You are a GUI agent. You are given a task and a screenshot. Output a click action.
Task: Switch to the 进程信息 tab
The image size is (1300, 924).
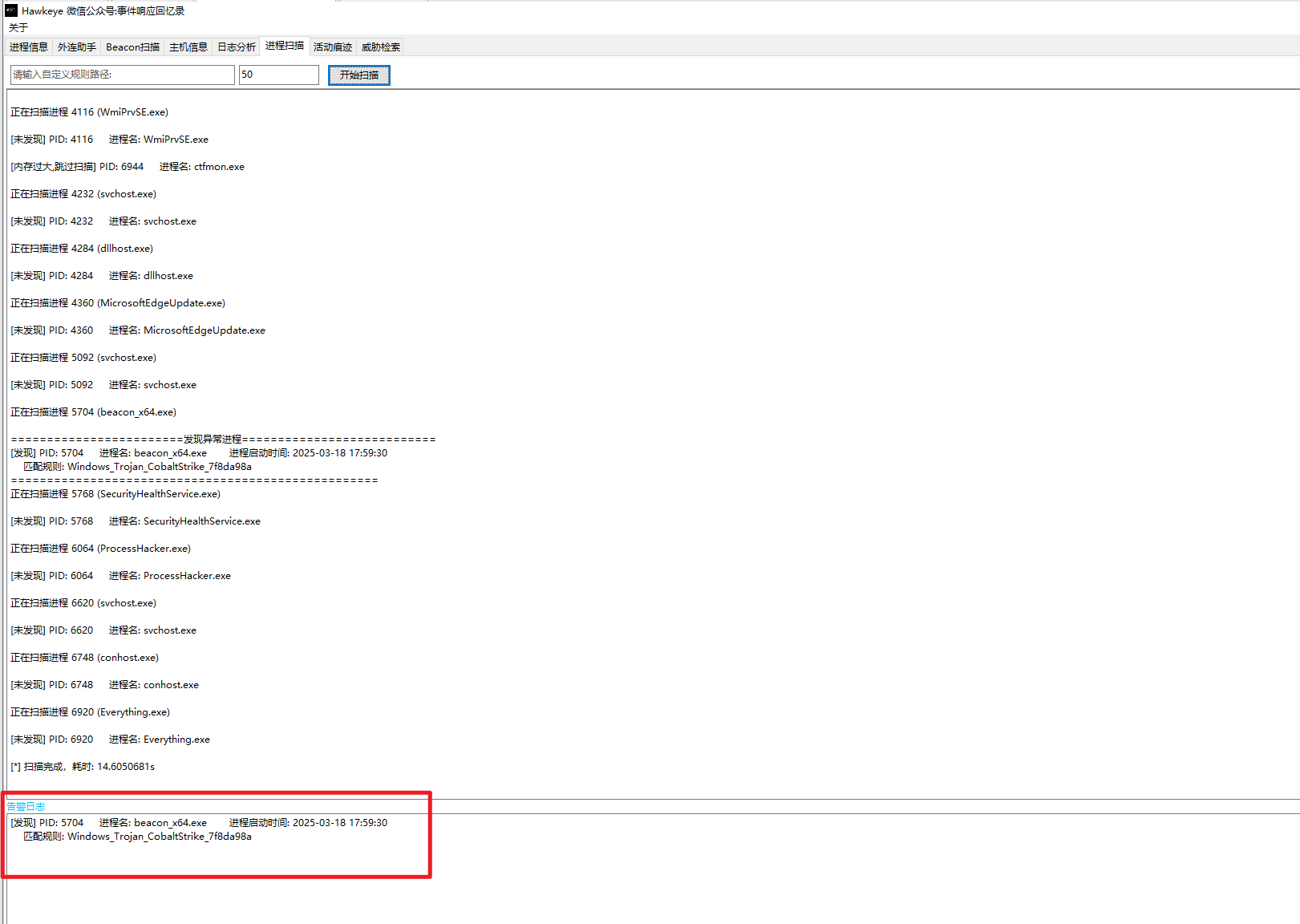pos(29,47)
